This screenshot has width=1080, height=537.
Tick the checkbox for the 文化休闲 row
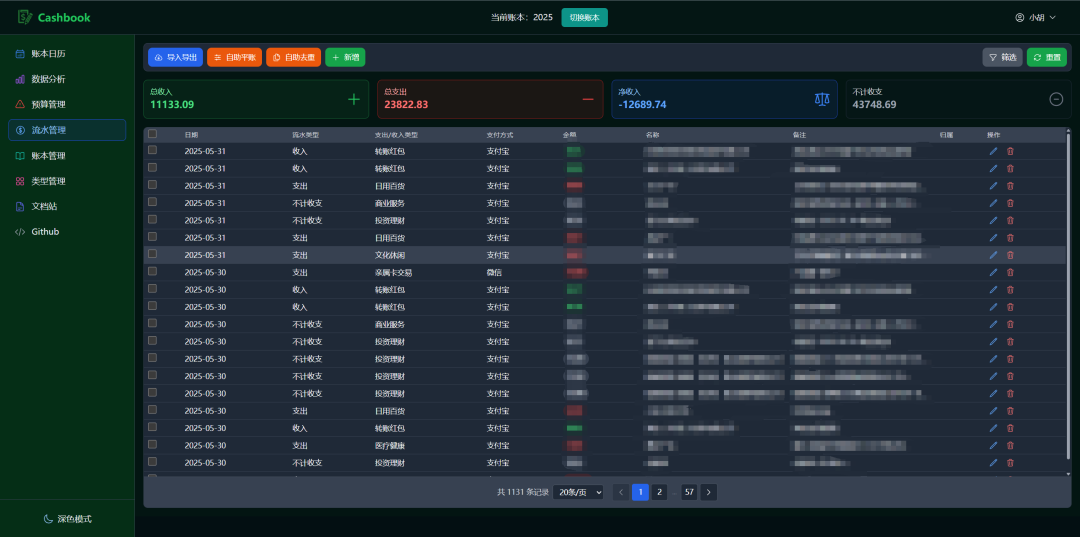152,255
